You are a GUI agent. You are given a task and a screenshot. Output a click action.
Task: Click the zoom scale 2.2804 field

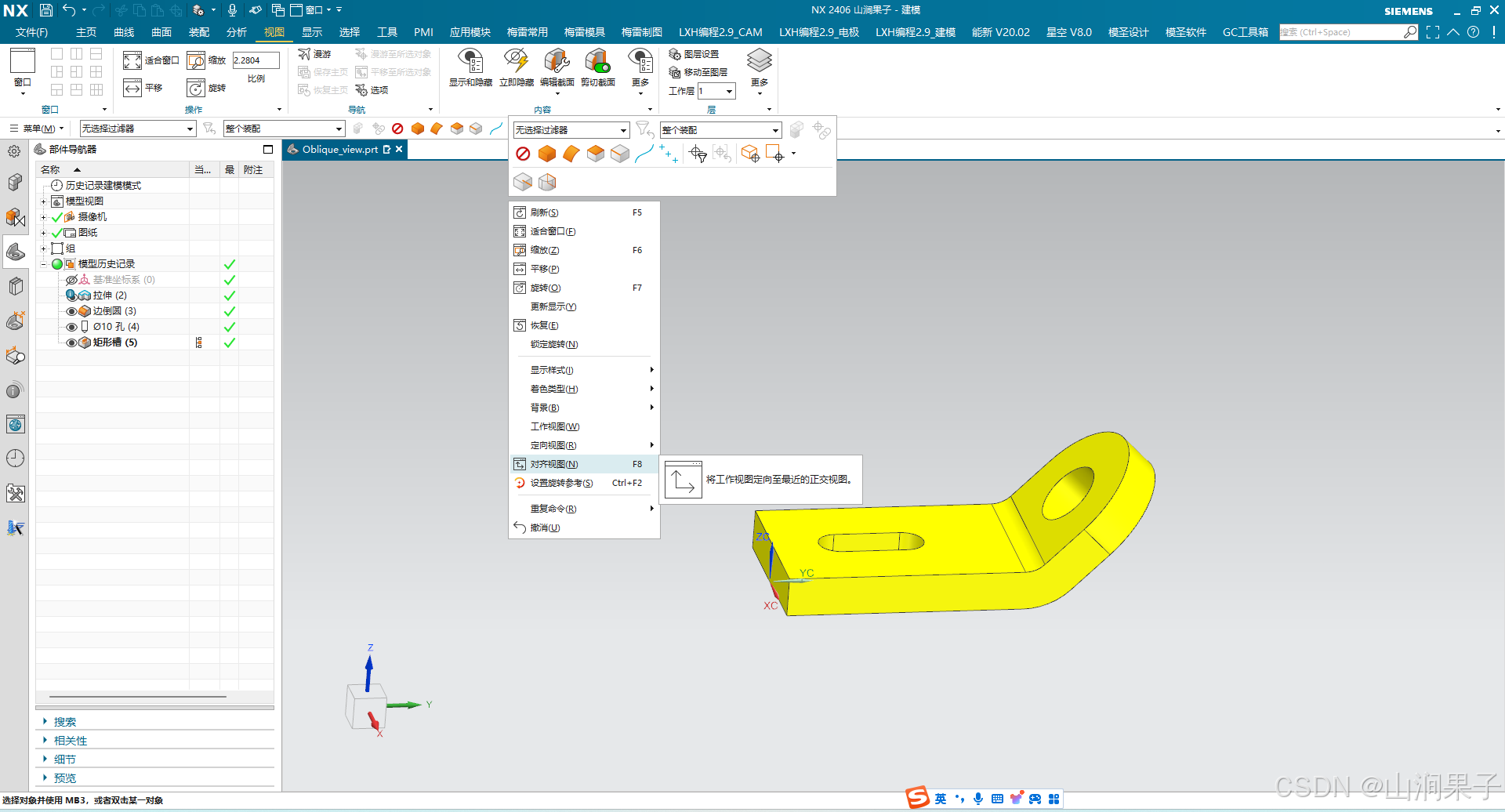click(x=256, y=60)
